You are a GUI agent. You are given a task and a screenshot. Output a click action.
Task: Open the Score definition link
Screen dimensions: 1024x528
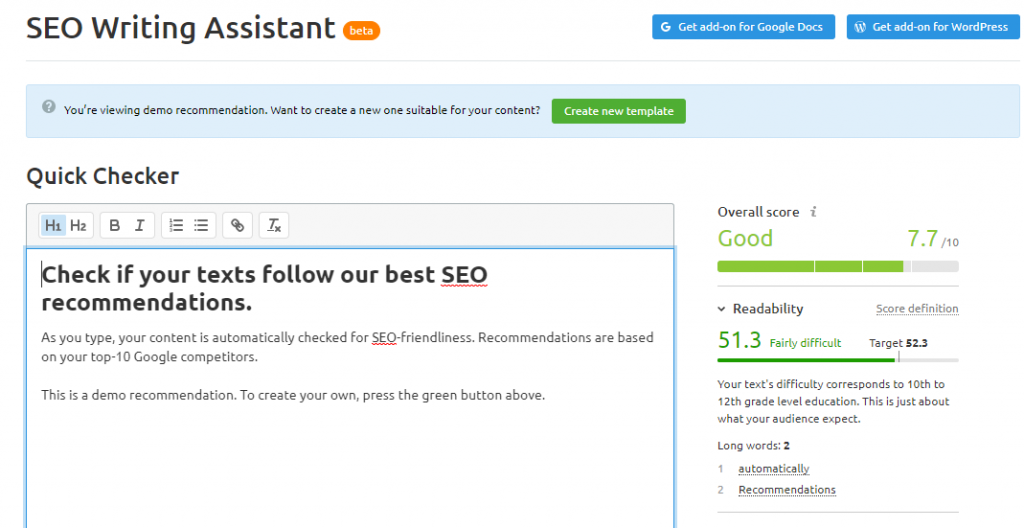tap(917, 308)
